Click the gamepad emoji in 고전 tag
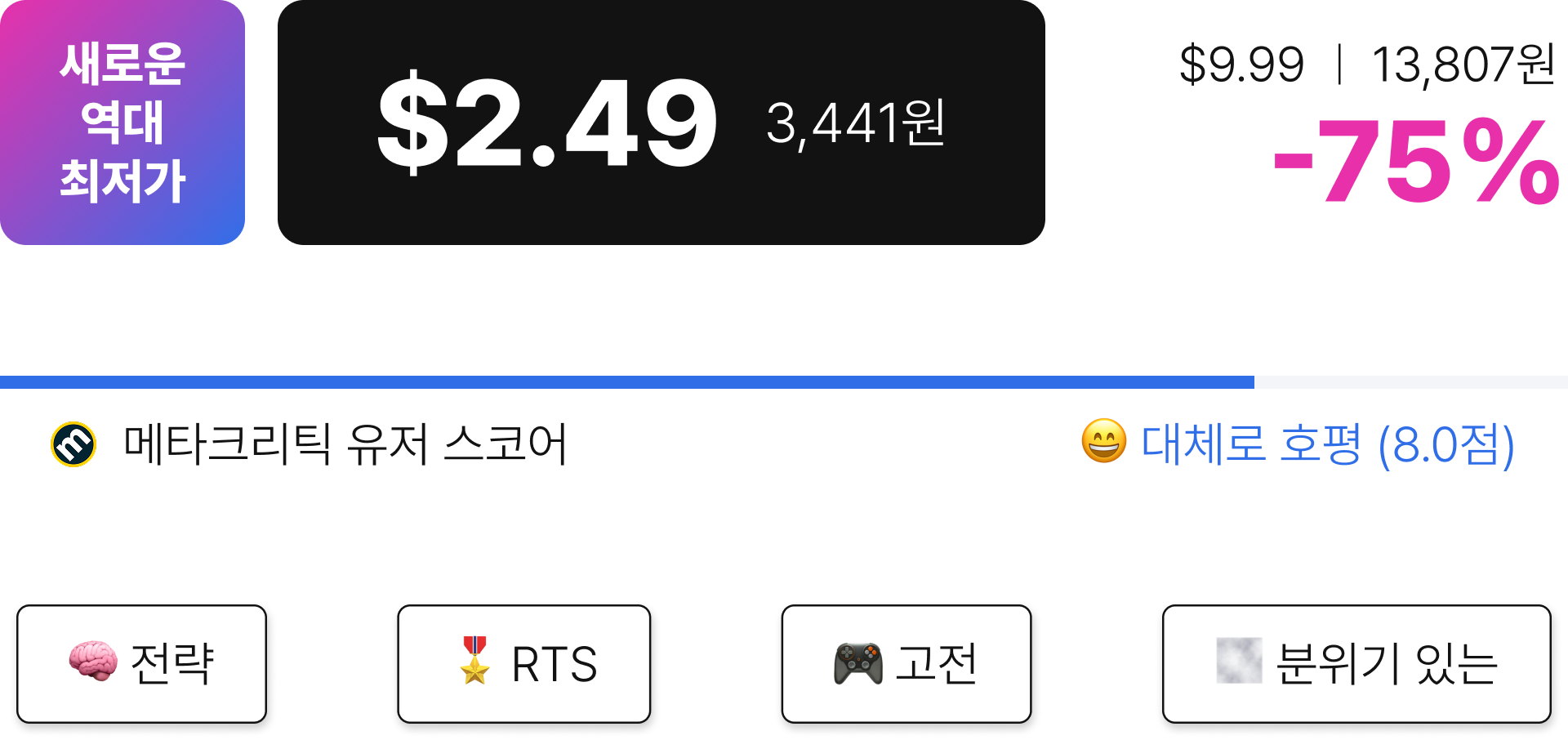Screen dimensions: 1568x740 click(x=857, y=663)
